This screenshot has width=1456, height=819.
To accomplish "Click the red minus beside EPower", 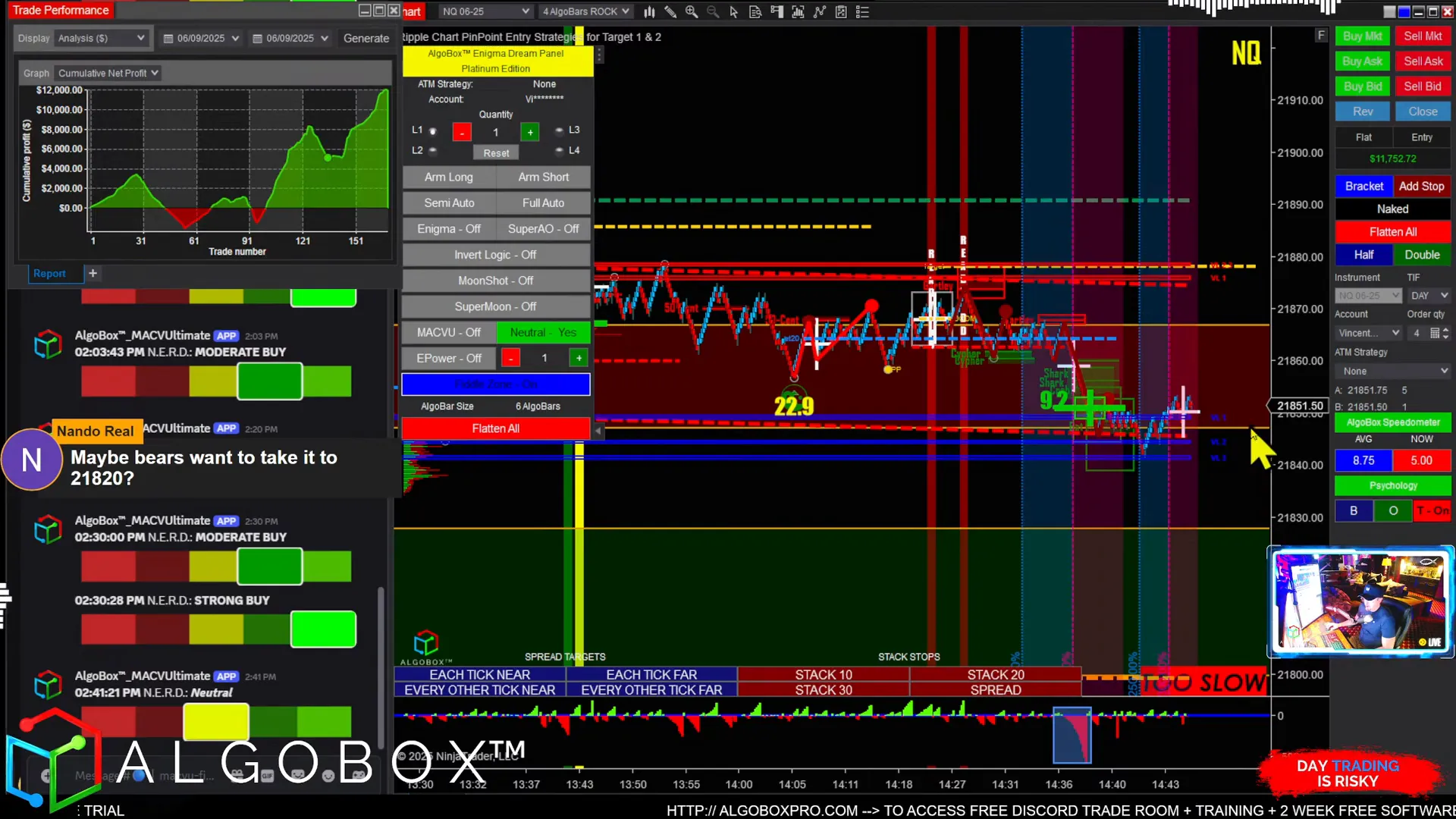I will (510, 358).
